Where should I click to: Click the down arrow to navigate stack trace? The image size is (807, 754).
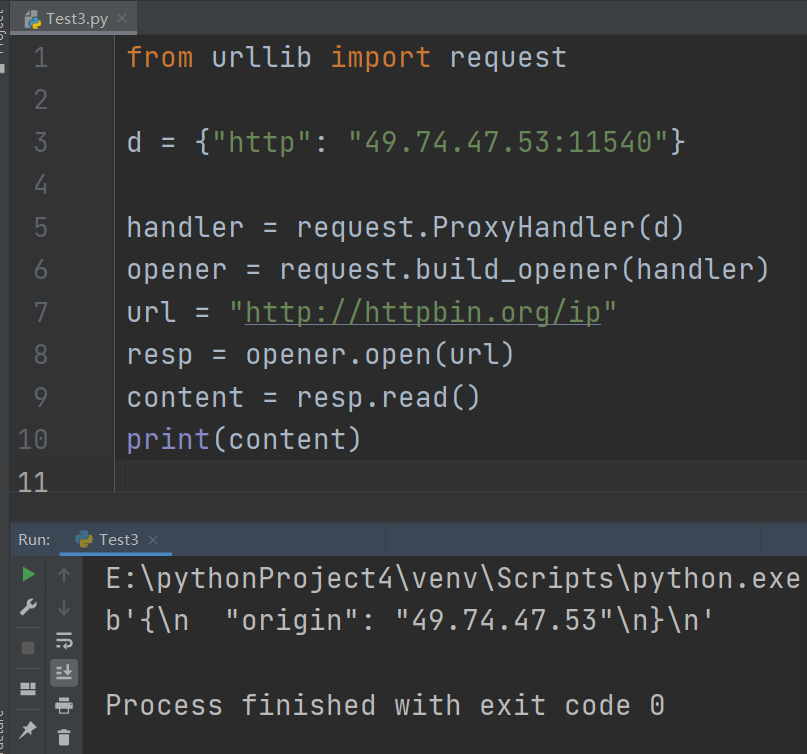(64, 607)
